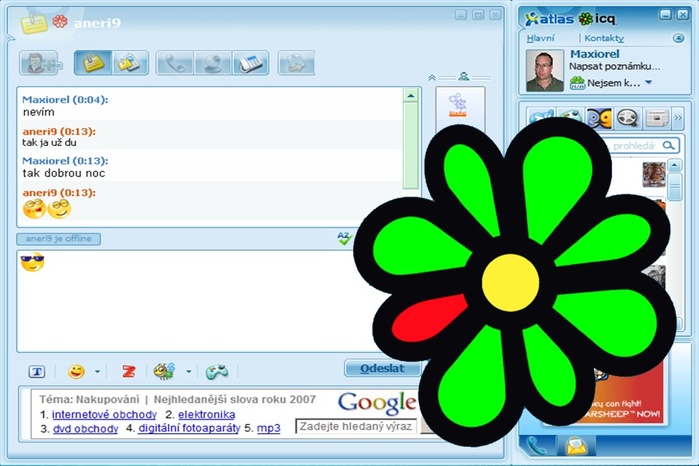Open the "mp3" link
699x466 pixels.
click(269, 428)
